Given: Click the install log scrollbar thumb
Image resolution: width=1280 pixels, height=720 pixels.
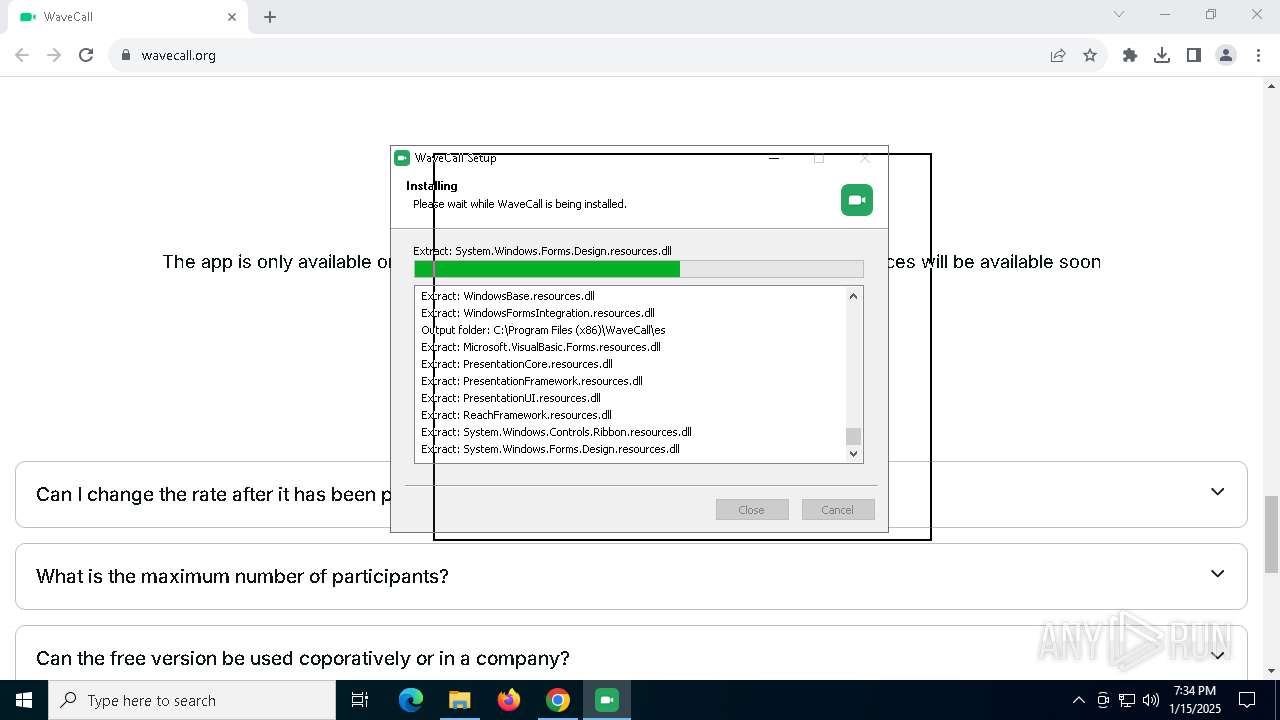Looking at the screenshot, I should pyautogui.click(x=853, y=436).
